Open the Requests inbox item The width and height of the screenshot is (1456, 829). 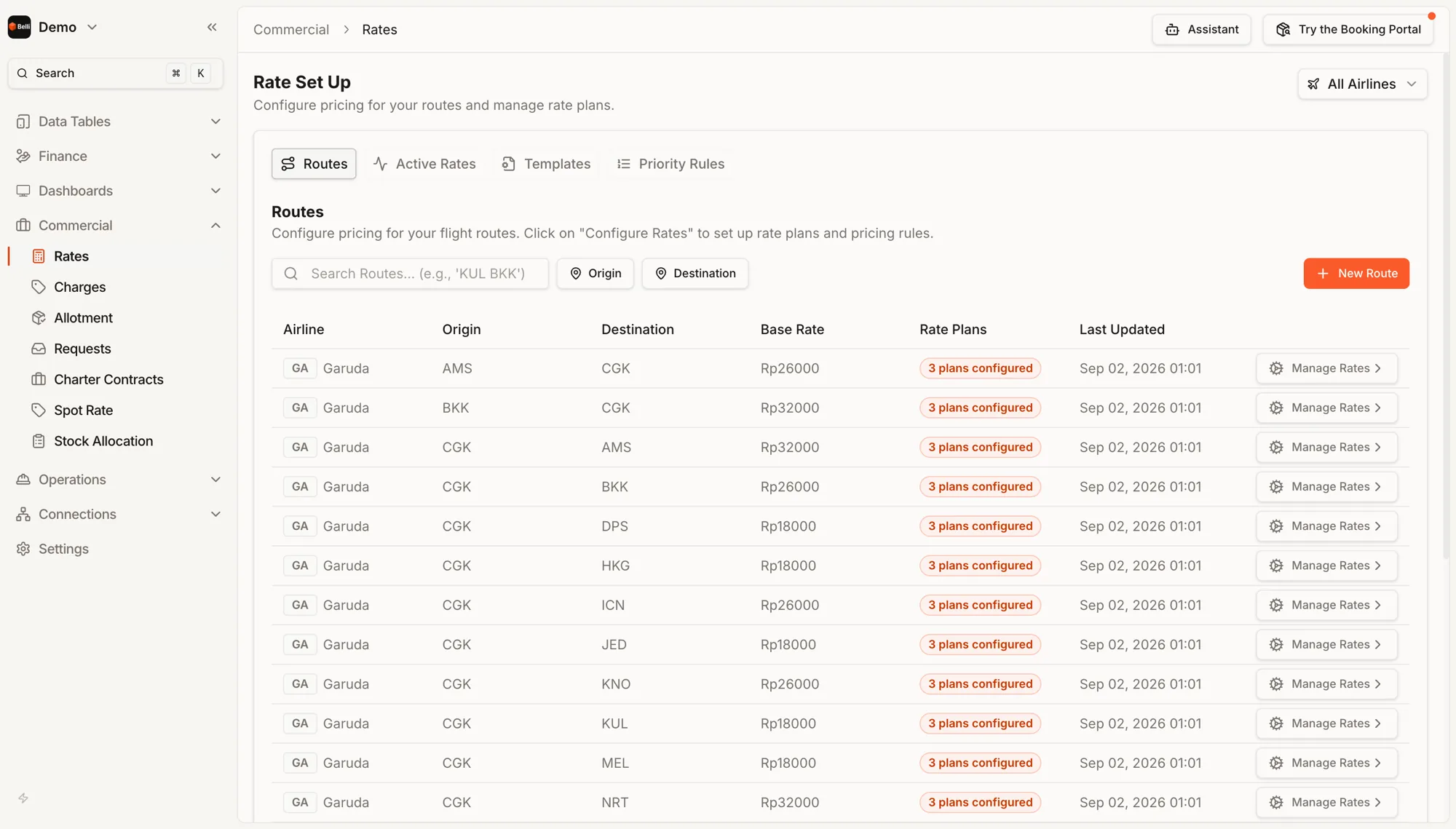82,349
